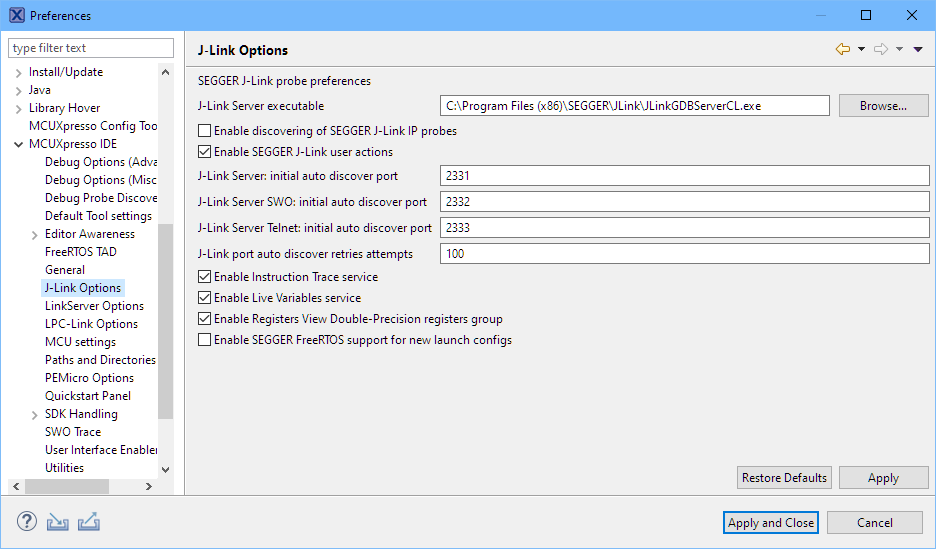Click Browse for J-Link Server executable

(883, 106)
